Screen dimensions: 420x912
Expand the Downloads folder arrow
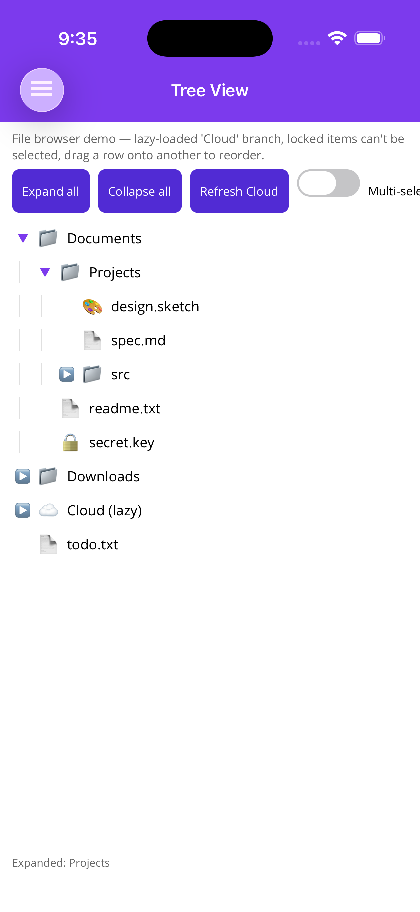[23, 476]
